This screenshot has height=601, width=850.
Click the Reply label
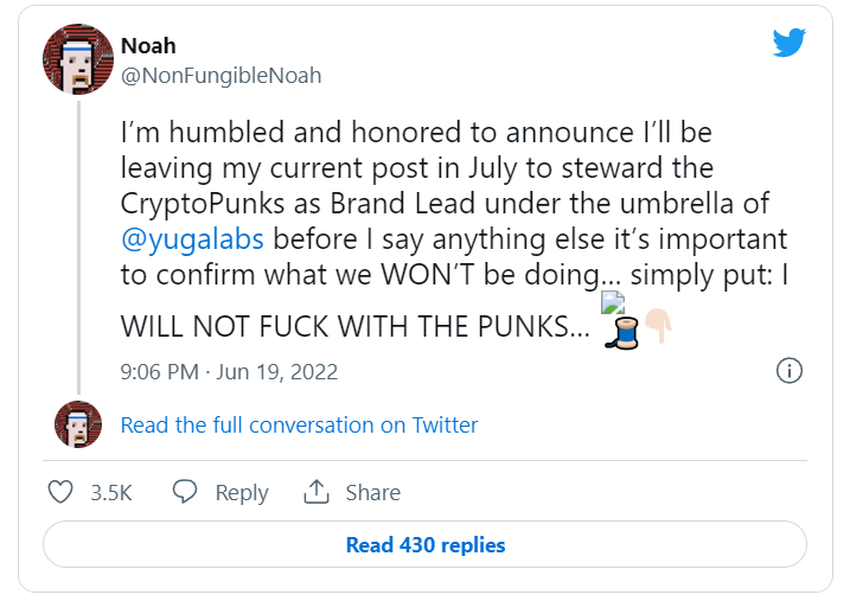[242, 493]
